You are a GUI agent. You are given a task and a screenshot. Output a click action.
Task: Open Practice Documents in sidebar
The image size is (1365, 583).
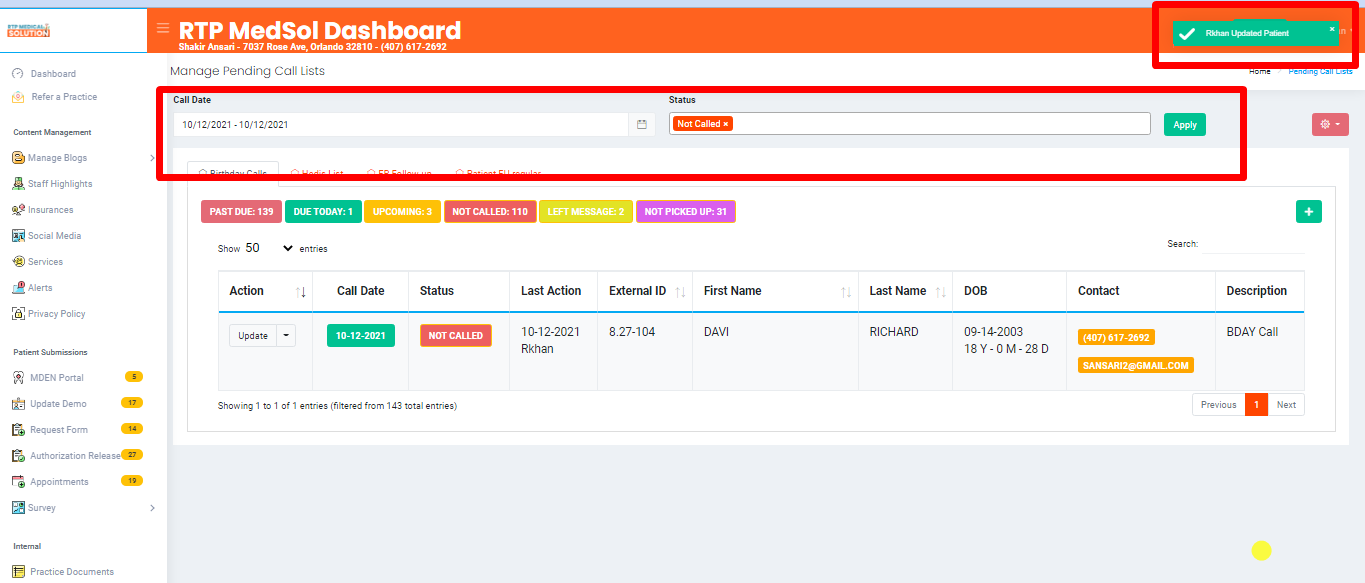tap(72, 572)
